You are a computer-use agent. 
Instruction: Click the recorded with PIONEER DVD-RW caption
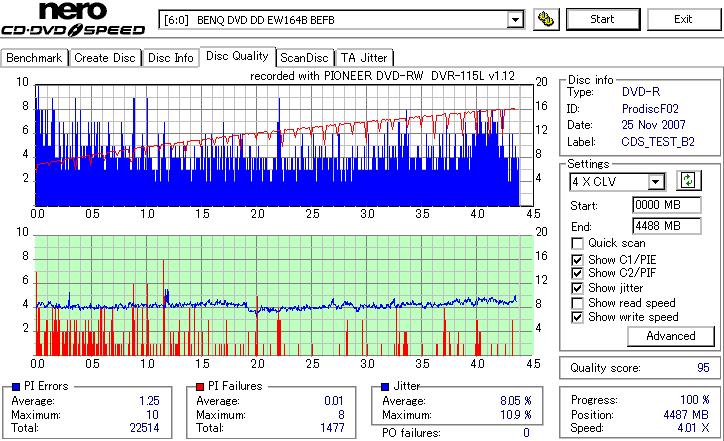tap(382, 76)
